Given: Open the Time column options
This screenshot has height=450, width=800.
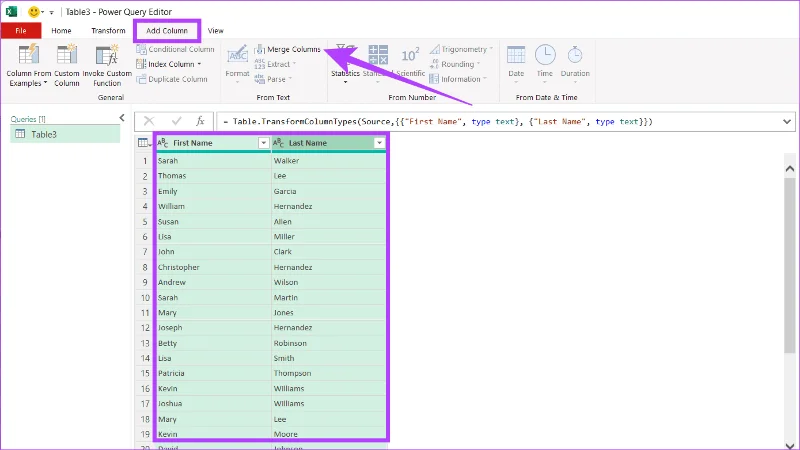Looking at the screenshot, I should [x=545, y=65].
